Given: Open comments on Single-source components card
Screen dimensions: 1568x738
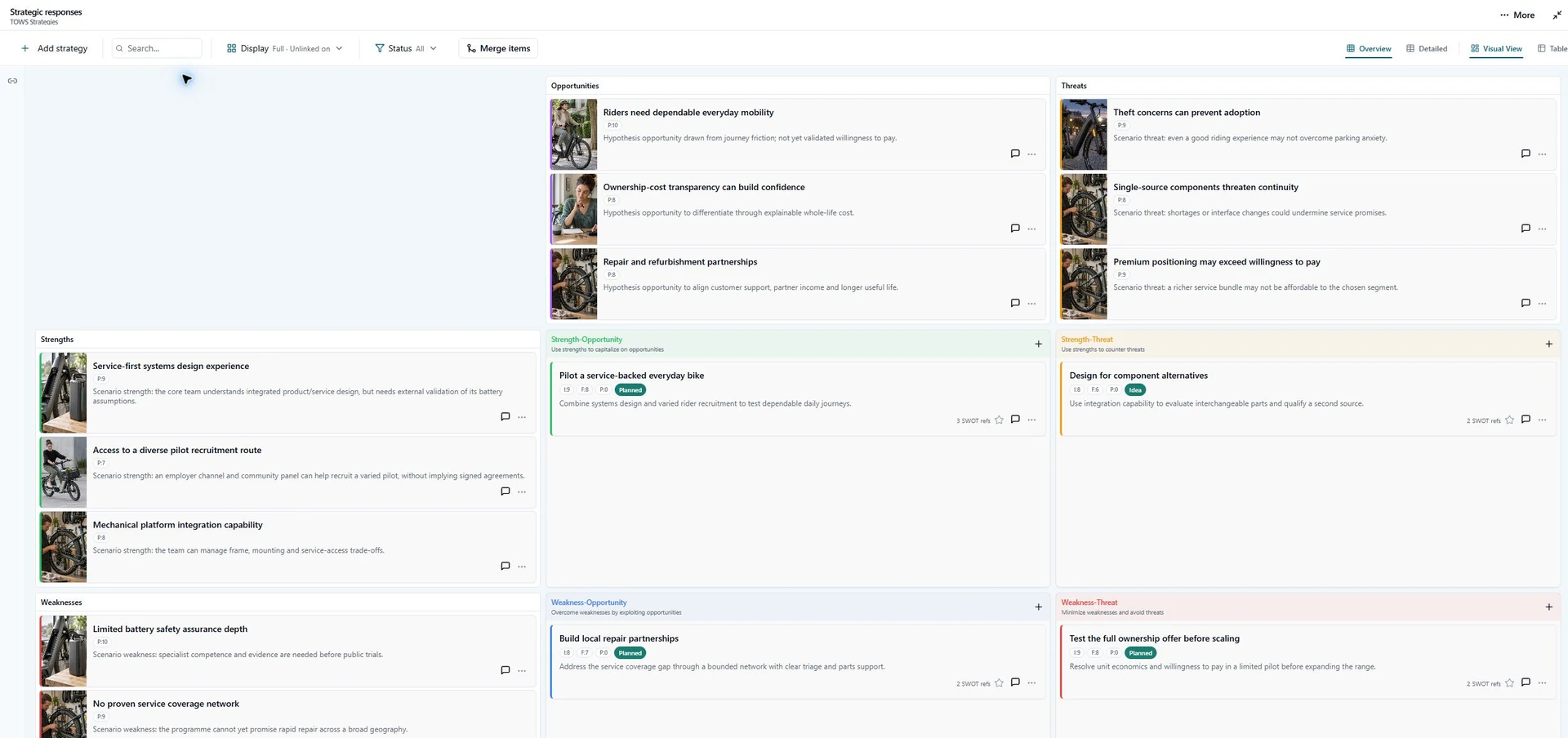Looking at the screenshot, I should tap(1526, 229).
